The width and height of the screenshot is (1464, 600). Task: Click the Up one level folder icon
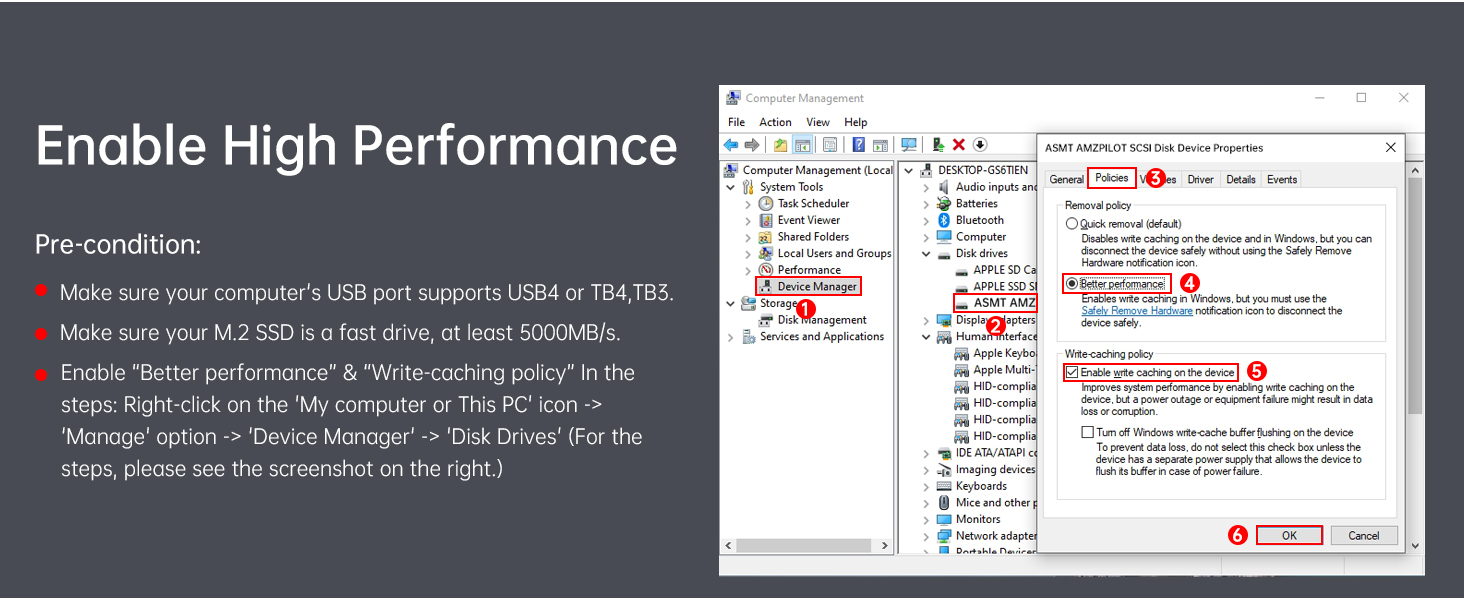[x=780, y=145]
